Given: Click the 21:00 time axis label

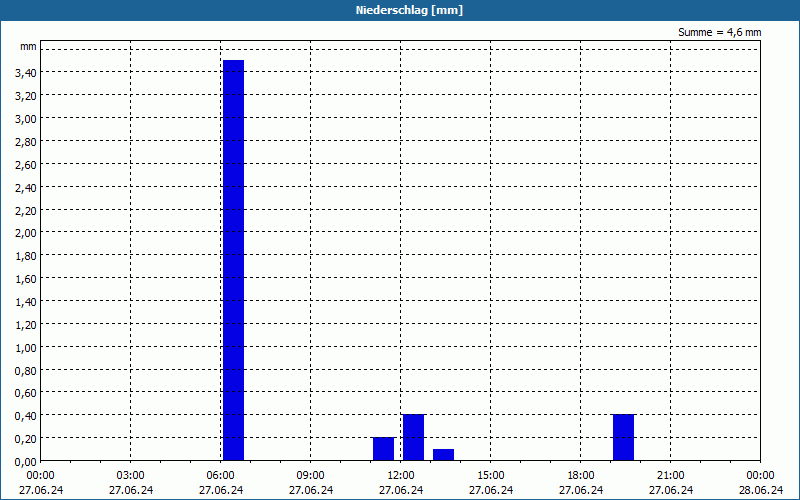Looking at the screenshot, I should [x=670, y=476].
